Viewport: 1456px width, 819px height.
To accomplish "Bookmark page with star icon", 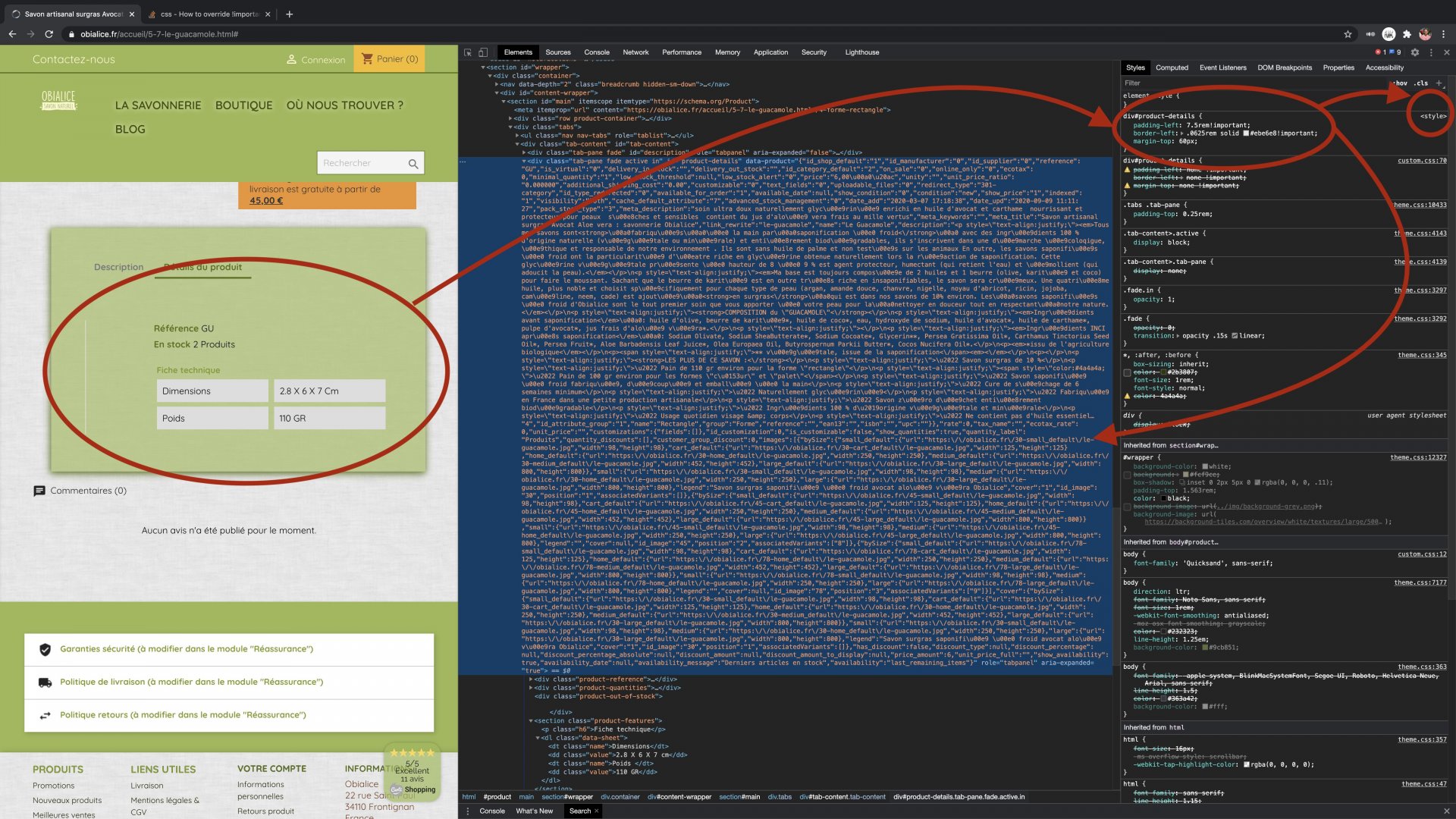I will 1348,34.
